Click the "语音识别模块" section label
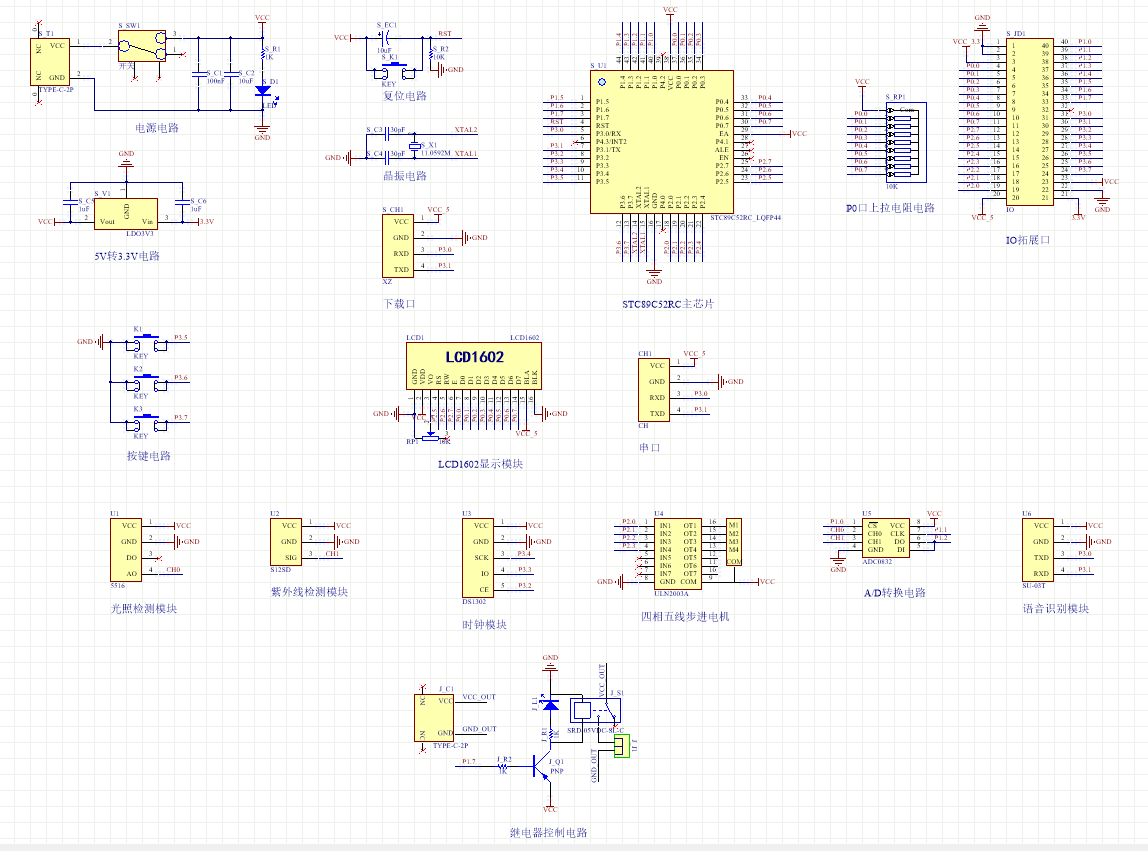The height and width of the screenshot is (851, 1148). (1056, 609)
